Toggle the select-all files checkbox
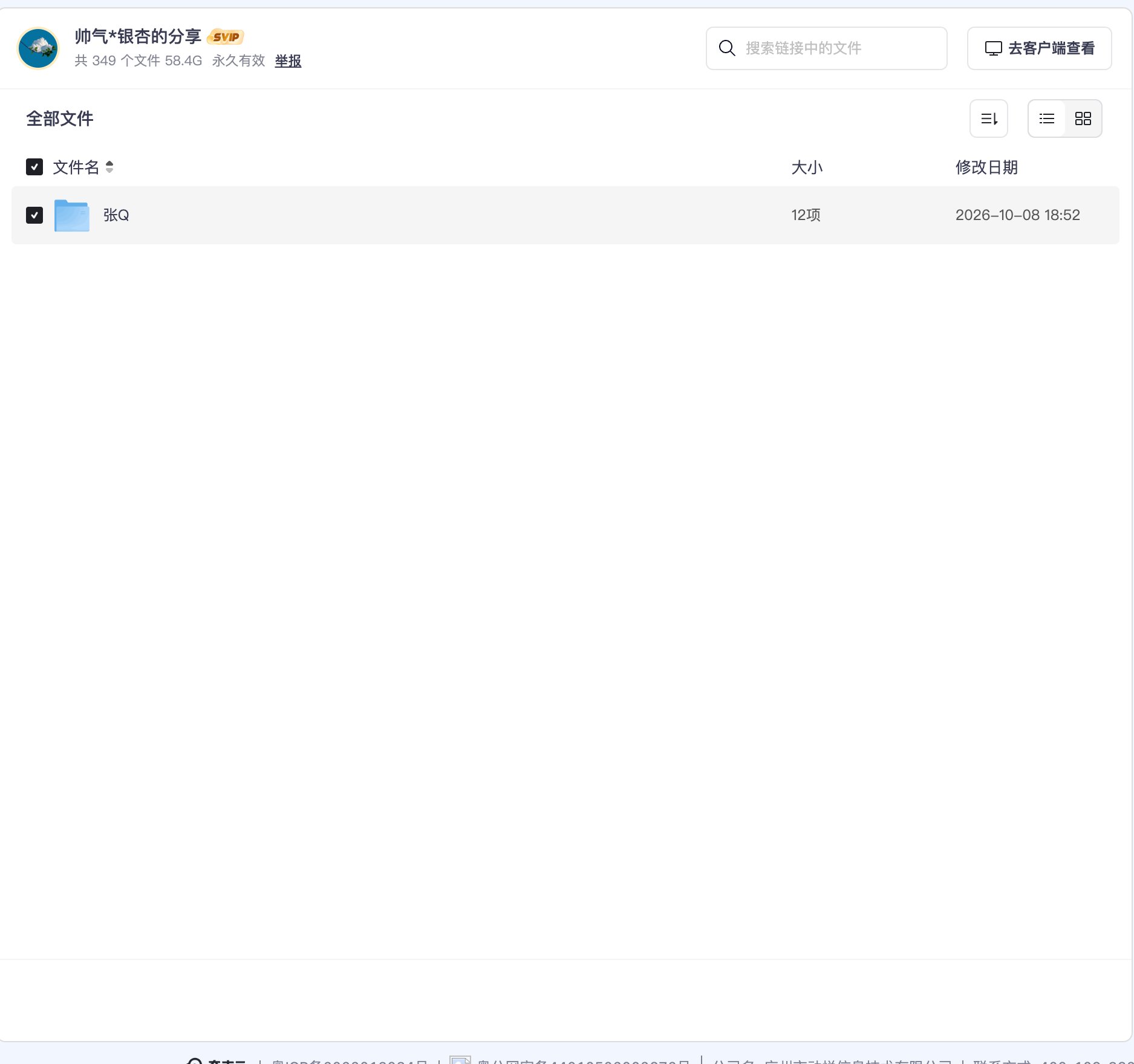This screenshot has height=1064, width=1134. [x=34, y=167]
